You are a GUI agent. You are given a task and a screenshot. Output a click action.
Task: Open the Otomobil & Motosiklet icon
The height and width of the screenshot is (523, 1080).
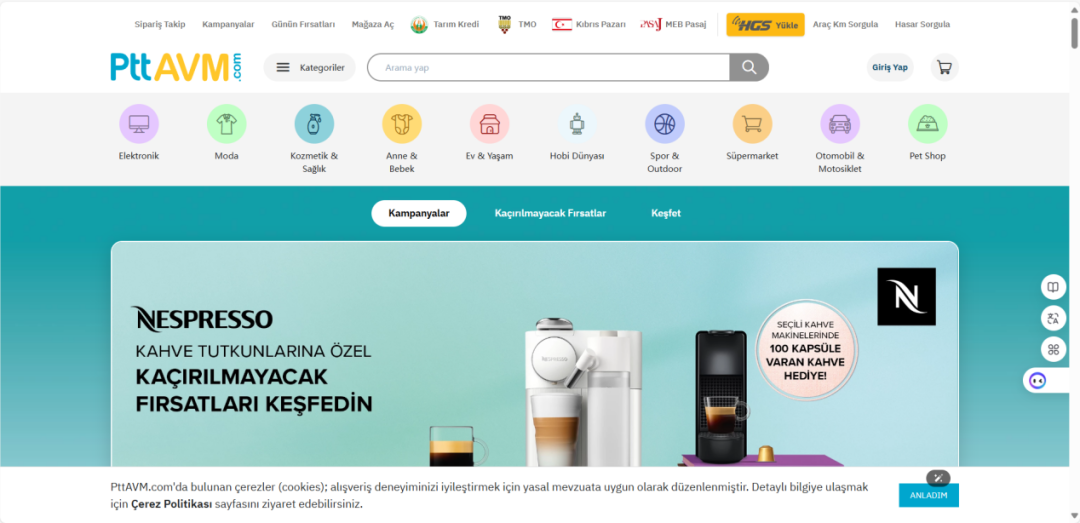coord(840,124)
